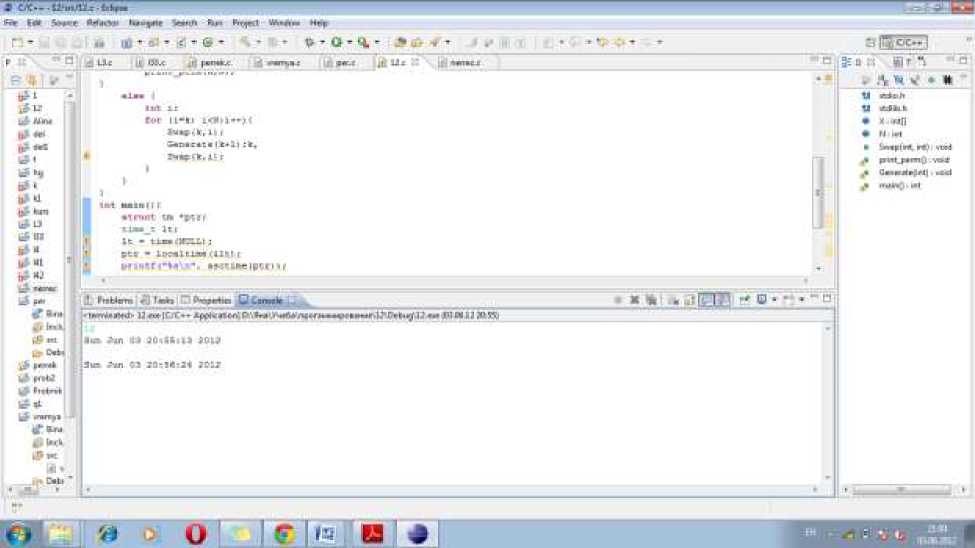Select 'main() : int' in Outline

[891, 186]
